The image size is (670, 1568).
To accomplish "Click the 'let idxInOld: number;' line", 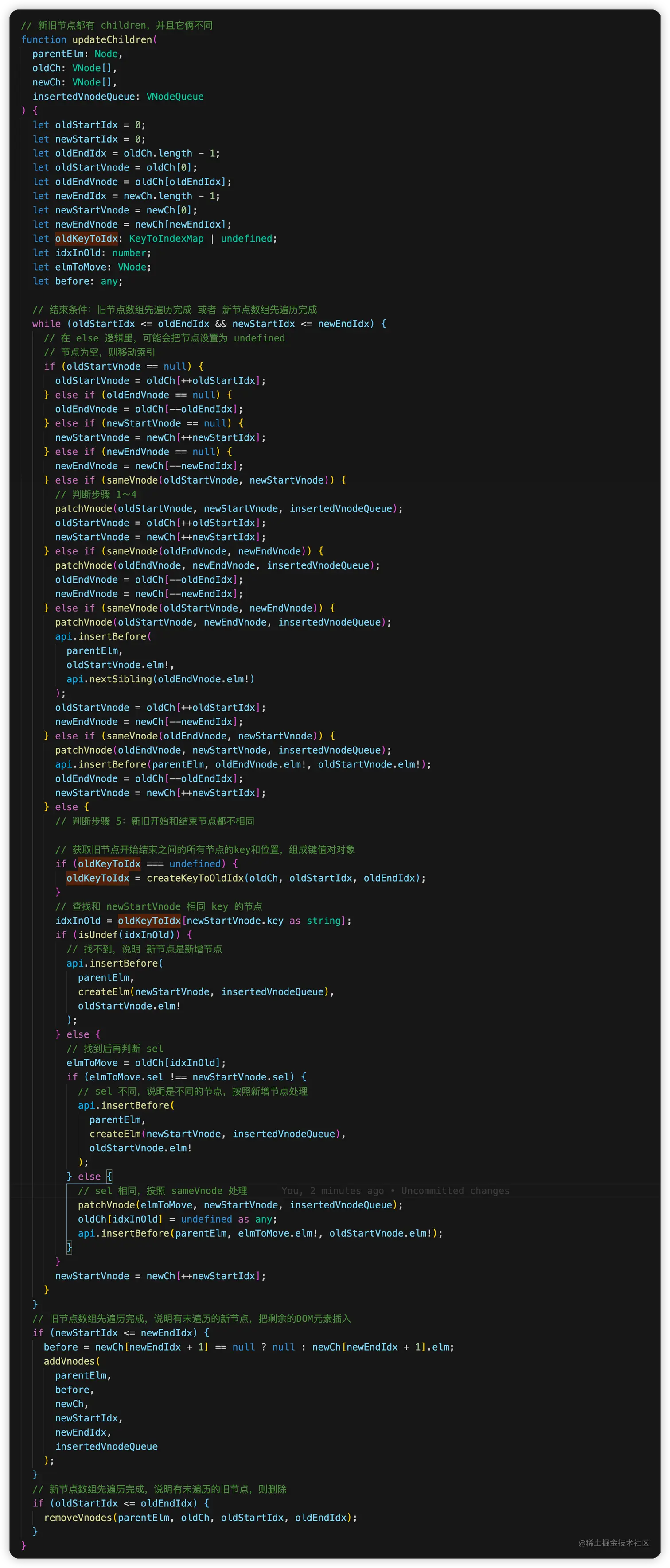I will coord(92,252).
